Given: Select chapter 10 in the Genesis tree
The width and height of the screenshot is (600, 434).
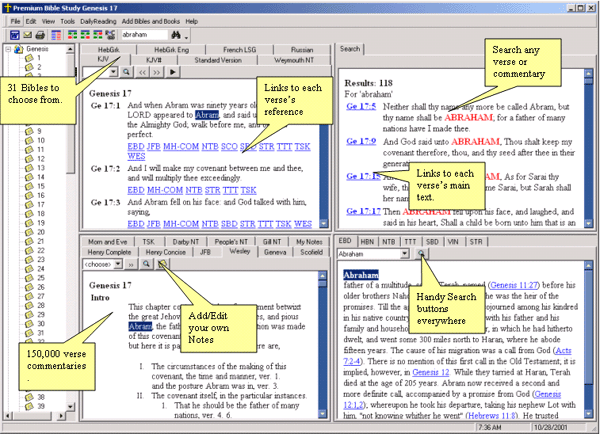Looking at the screenshot, I should click(x=41, y=139).
